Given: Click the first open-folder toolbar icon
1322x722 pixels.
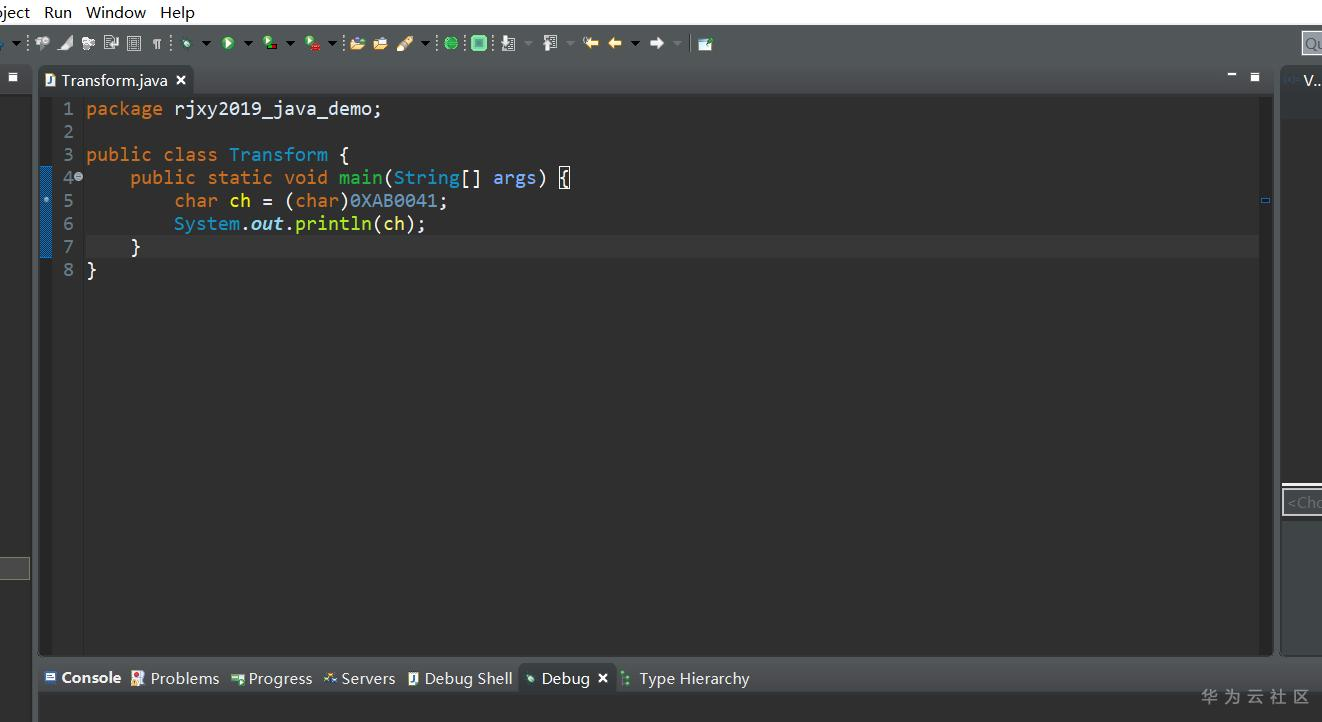Looking at the screenshot, I should [x=357, y=43].
